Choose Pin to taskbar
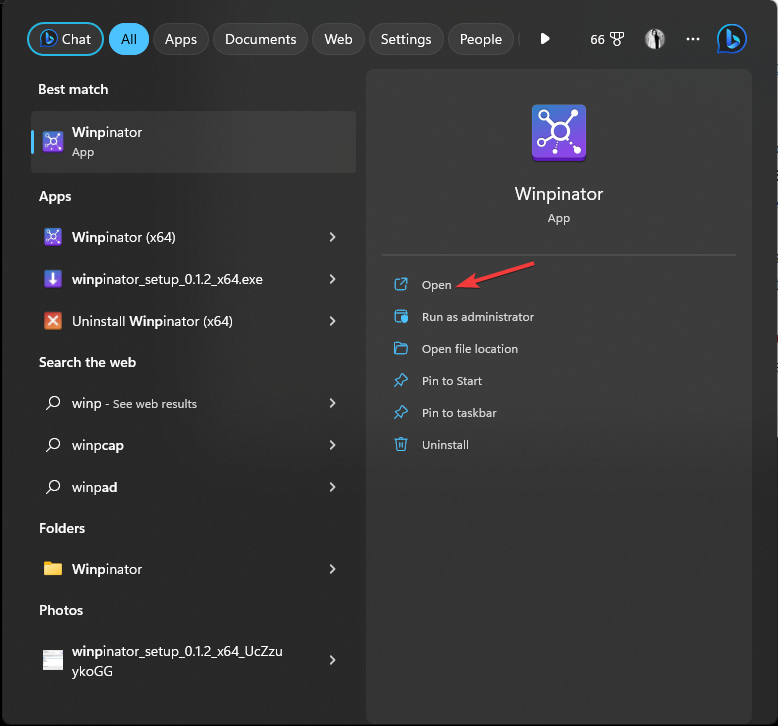 click(459, 413)
